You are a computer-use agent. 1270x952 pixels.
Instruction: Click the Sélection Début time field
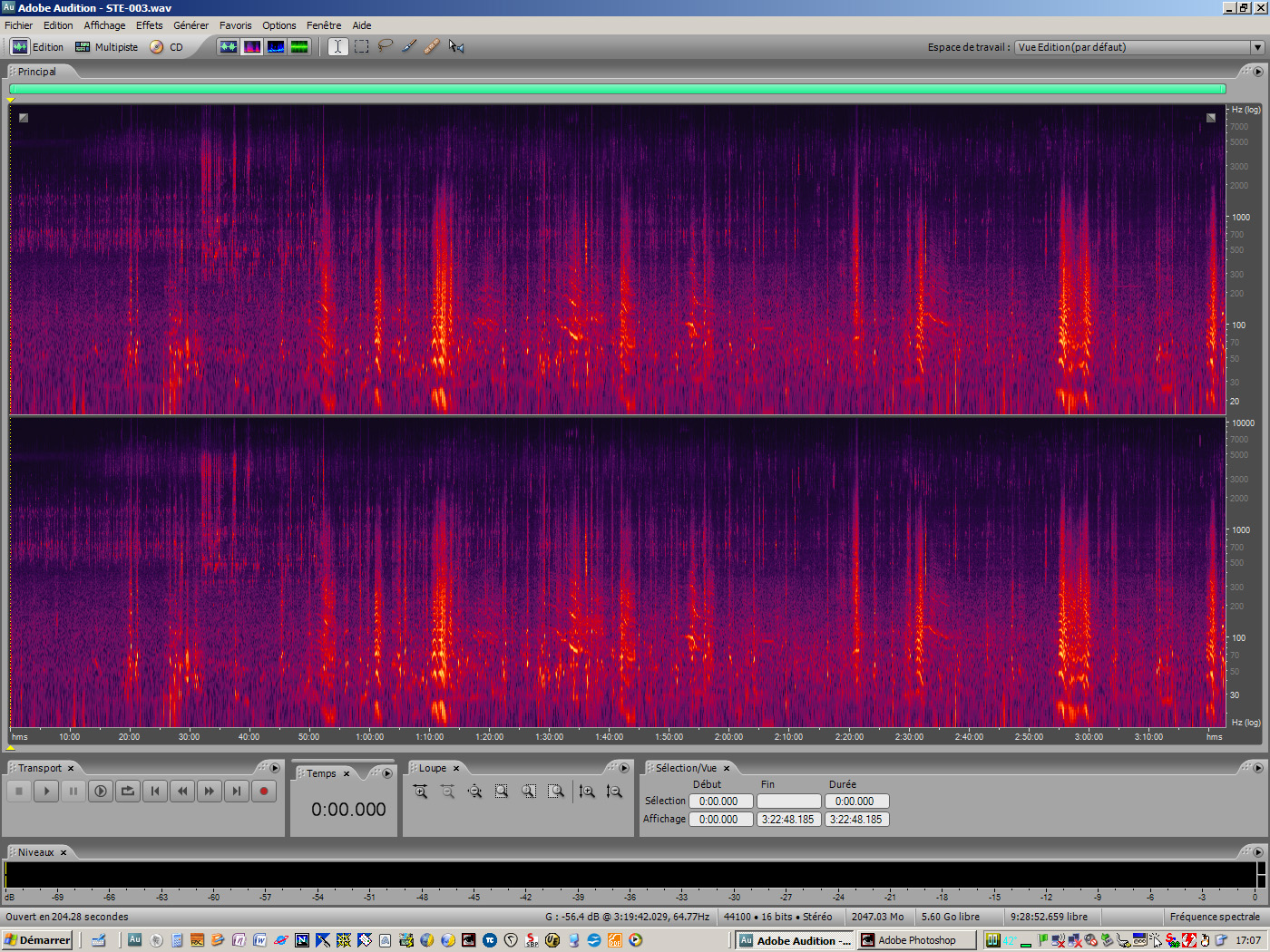point(720,801)
